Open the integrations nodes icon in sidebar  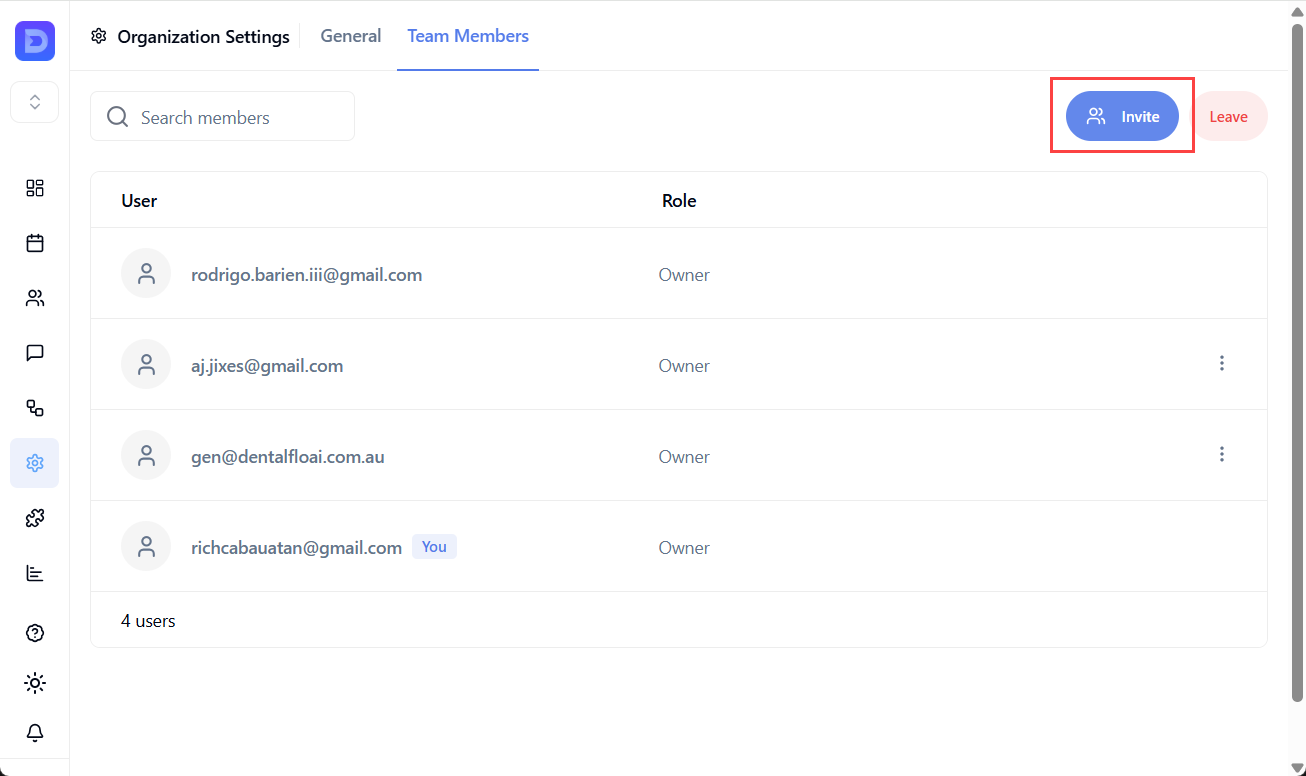click(x=34, y=408)
